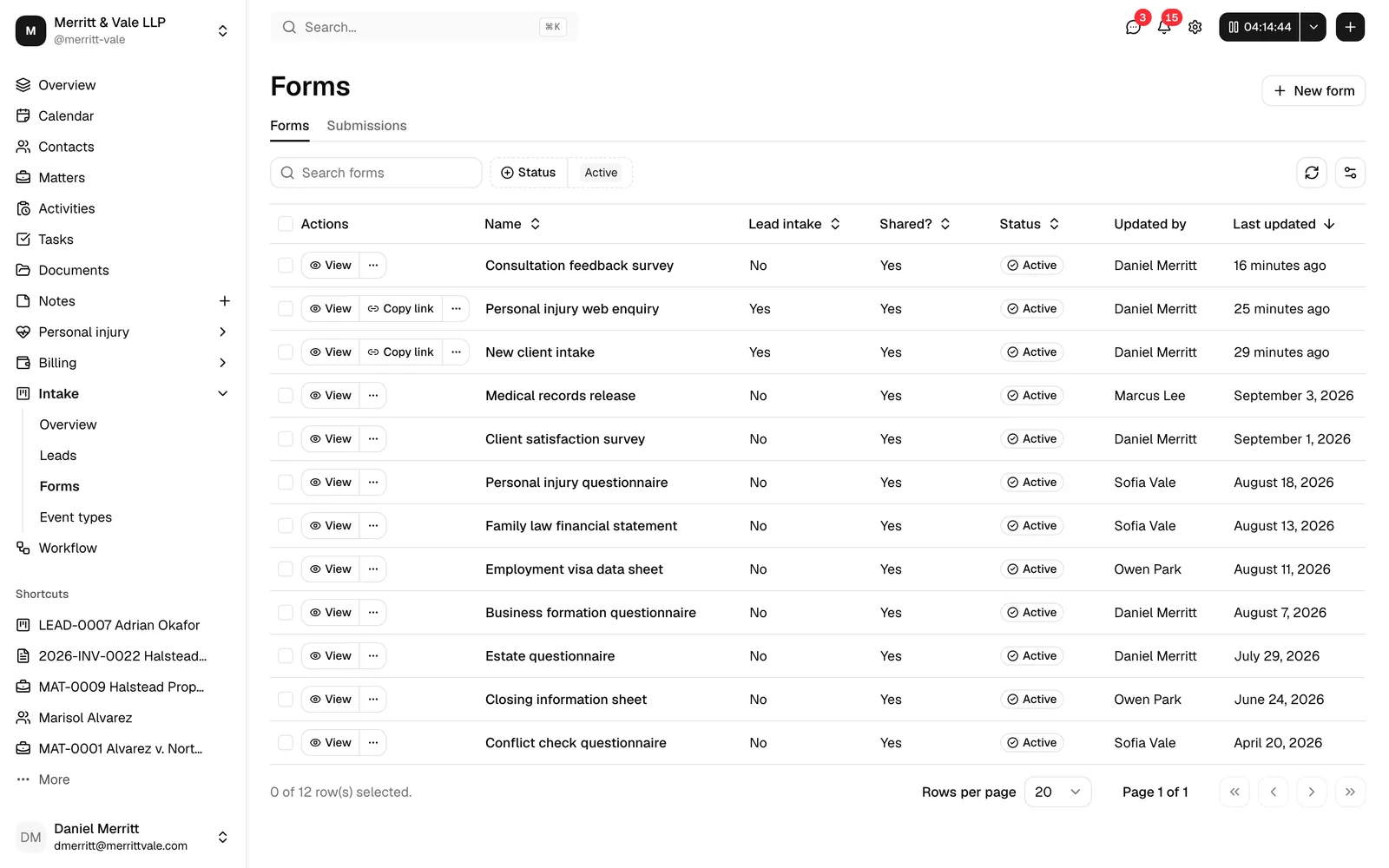Open the Rows per page dropdown
1389x868 pixels.
coord(1057,792)
